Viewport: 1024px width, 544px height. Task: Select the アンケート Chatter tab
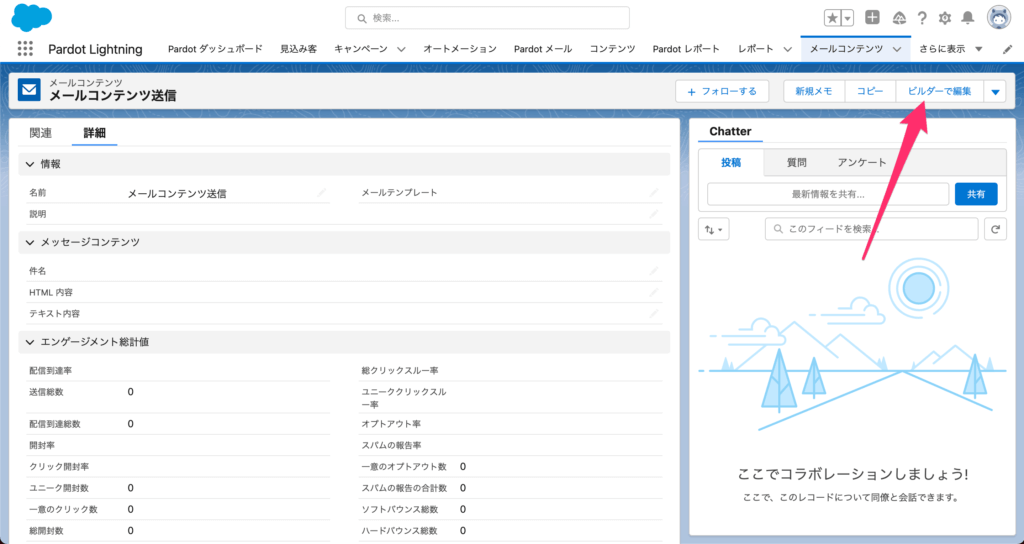click(862, 163)
